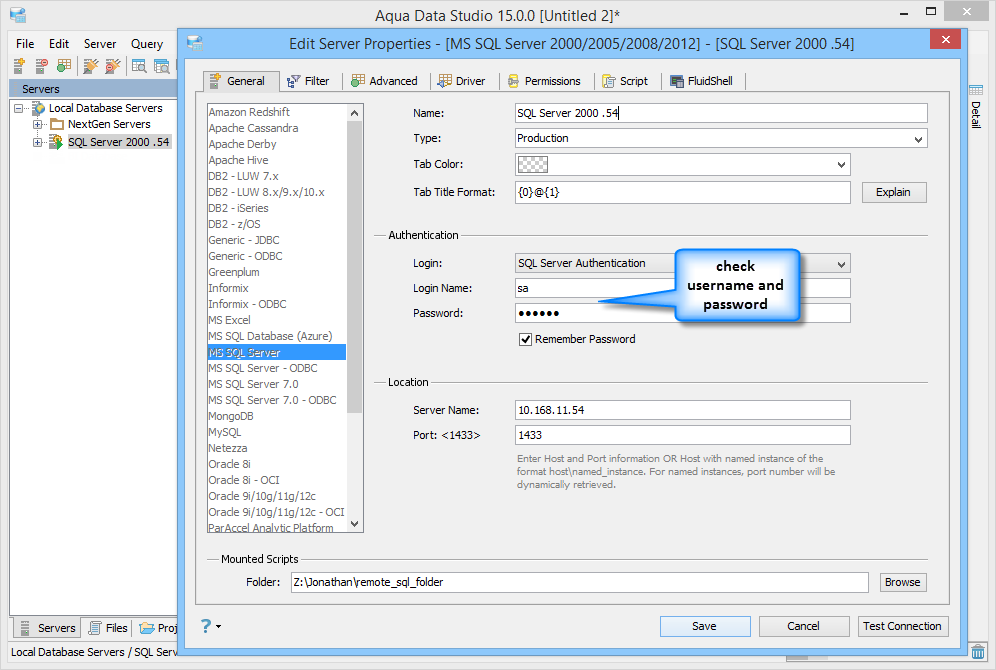Switch to the Driver tab

[462, 81]
